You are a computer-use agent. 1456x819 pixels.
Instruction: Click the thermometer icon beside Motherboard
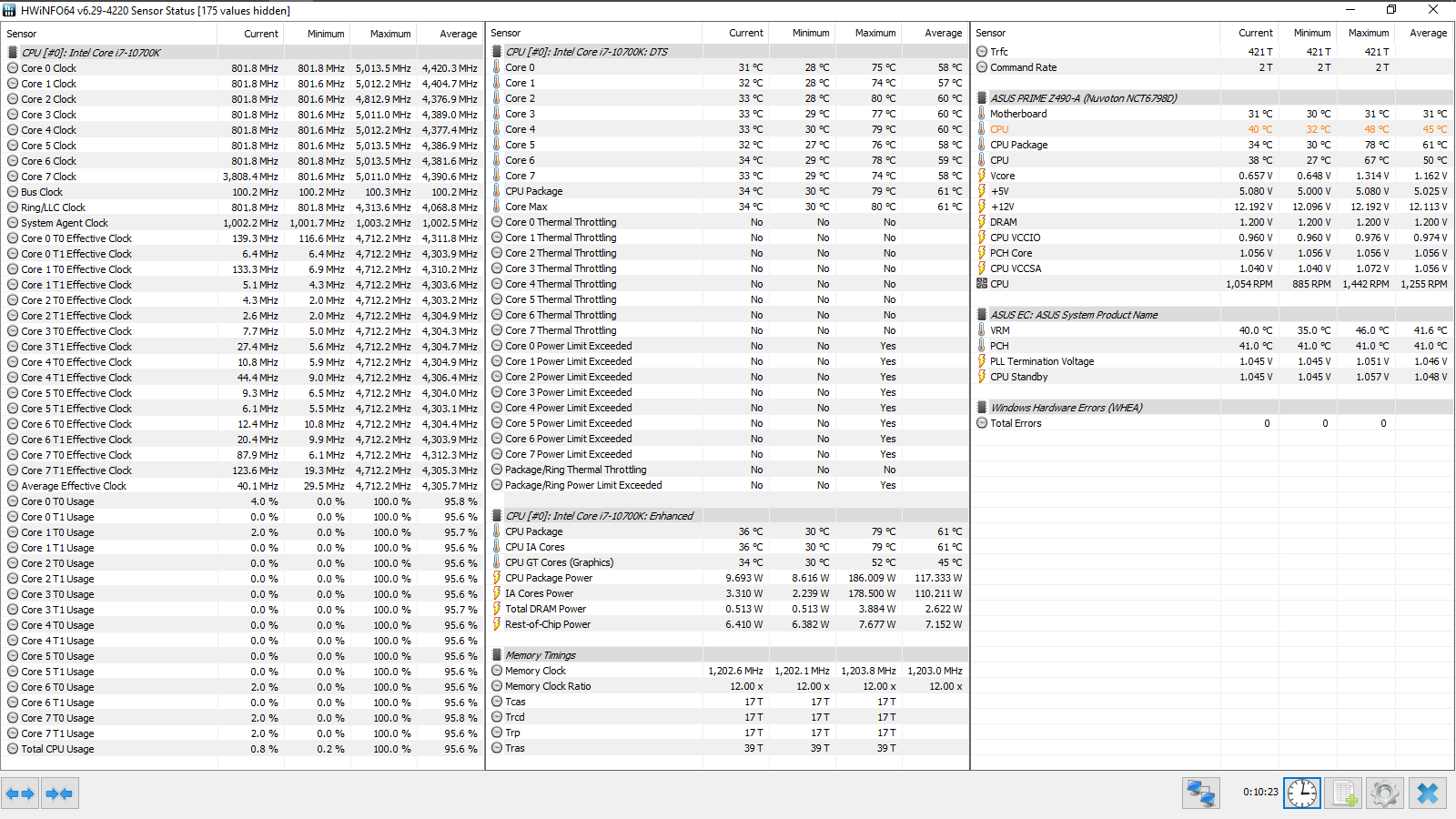tap(982, 114)
